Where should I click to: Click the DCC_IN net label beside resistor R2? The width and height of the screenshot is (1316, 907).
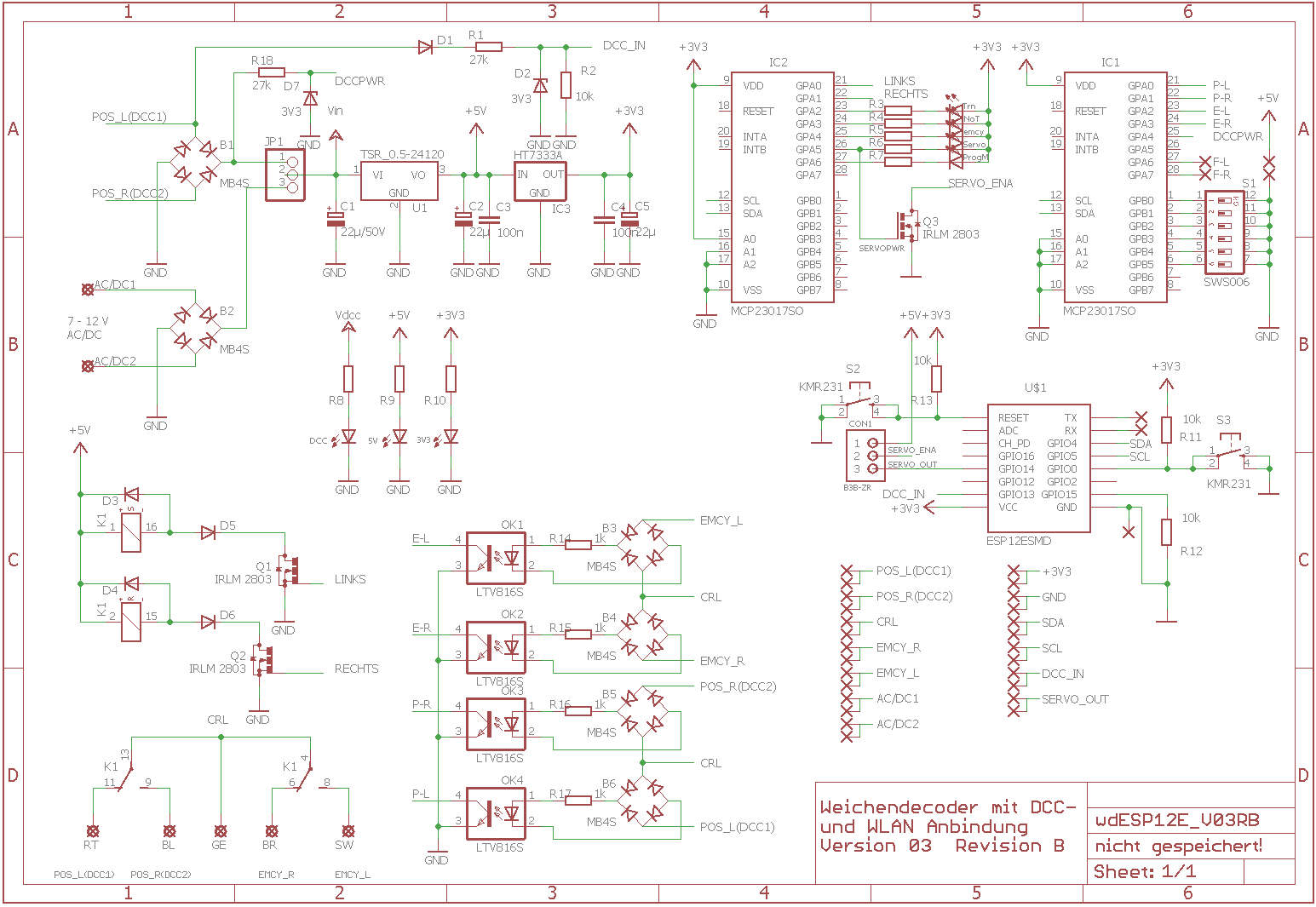tap(624, 45)
